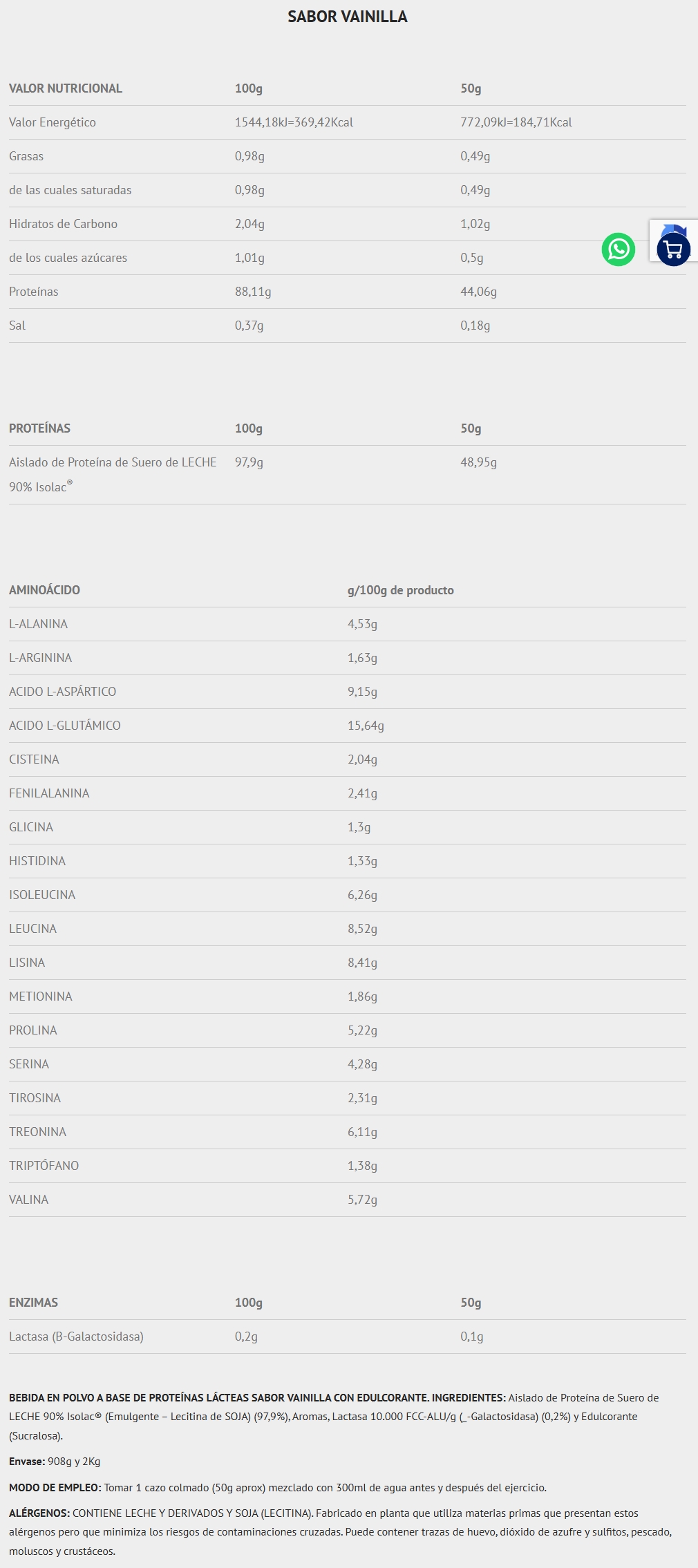Click the VALINA 5,72g value

coord(362,1200)
